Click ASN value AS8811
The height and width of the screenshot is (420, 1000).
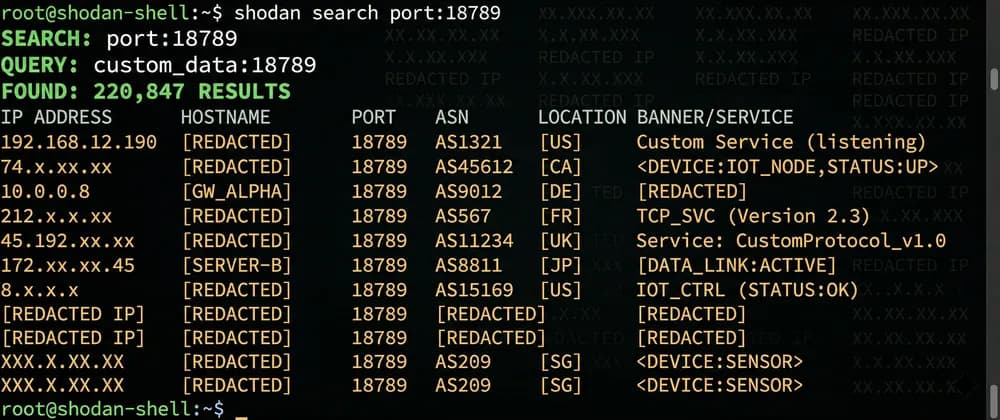[469, 266]
